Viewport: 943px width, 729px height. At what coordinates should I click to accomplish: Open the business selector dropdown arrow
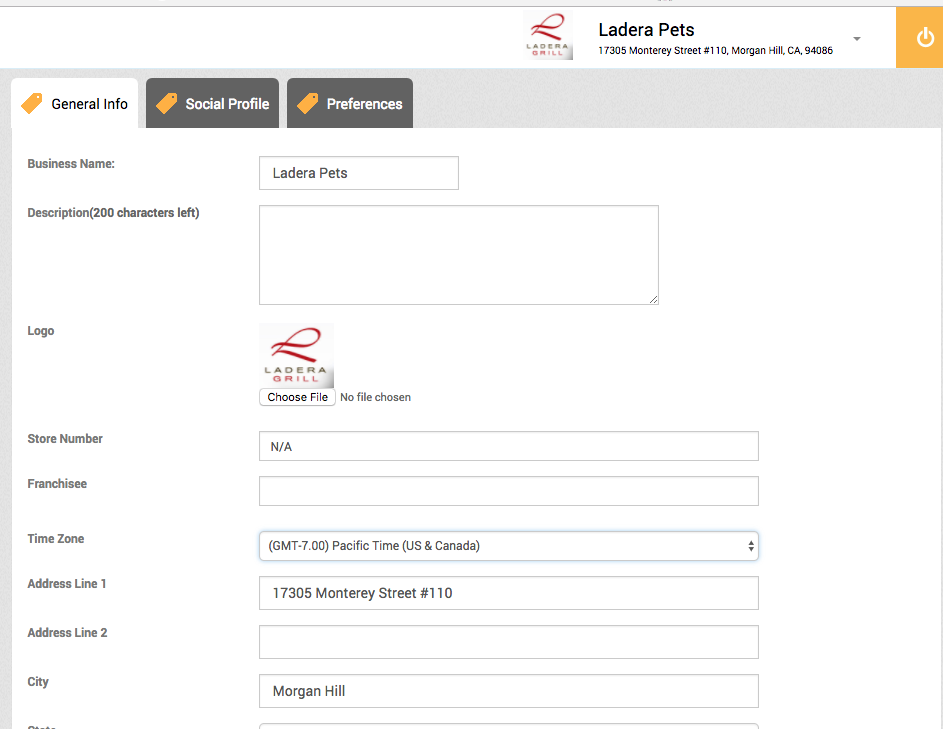coord(857,39)
